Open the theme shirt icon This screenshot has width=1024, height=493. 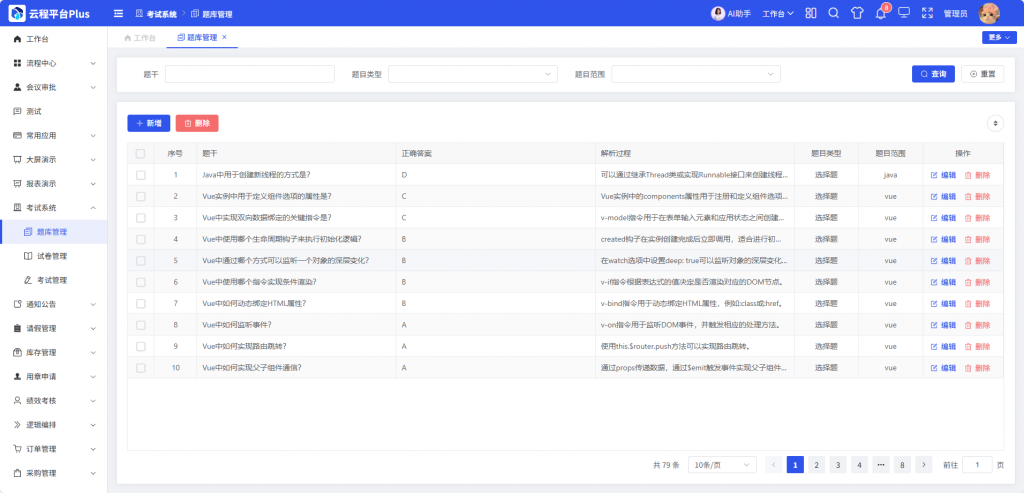click(x=857, y=13)
